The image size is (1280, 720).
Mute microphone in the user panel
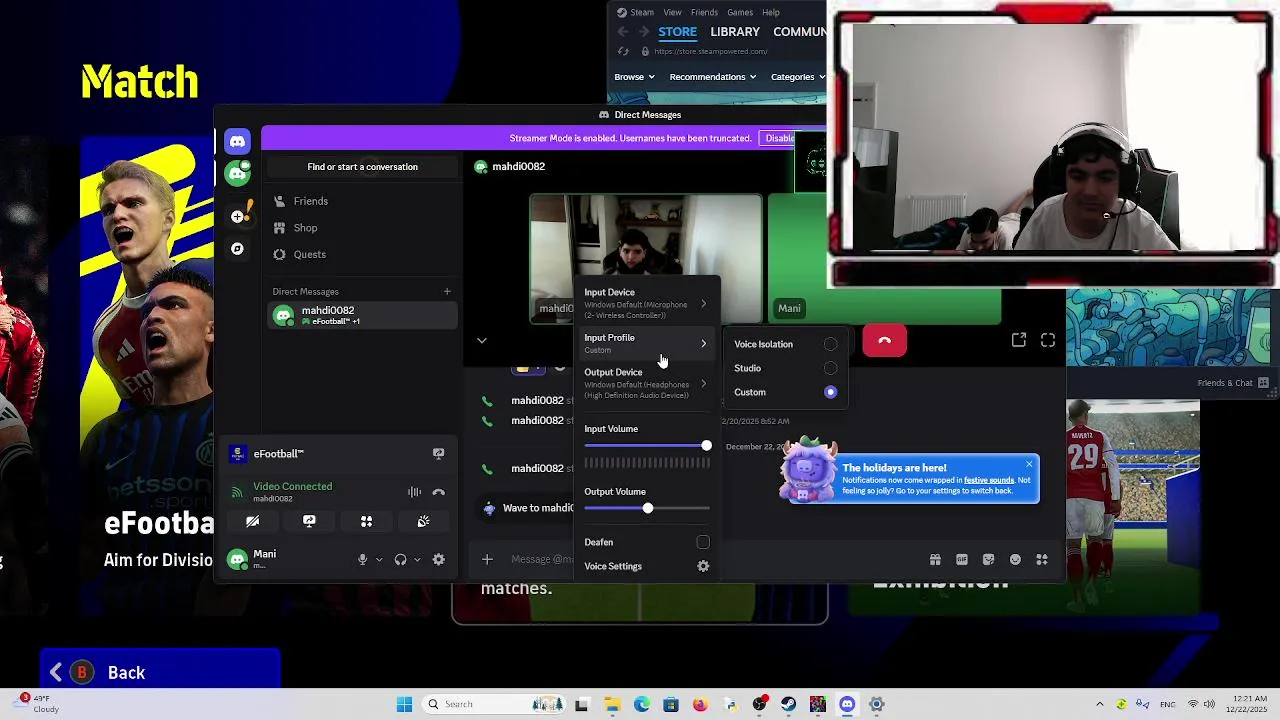(x=363, y=560)
